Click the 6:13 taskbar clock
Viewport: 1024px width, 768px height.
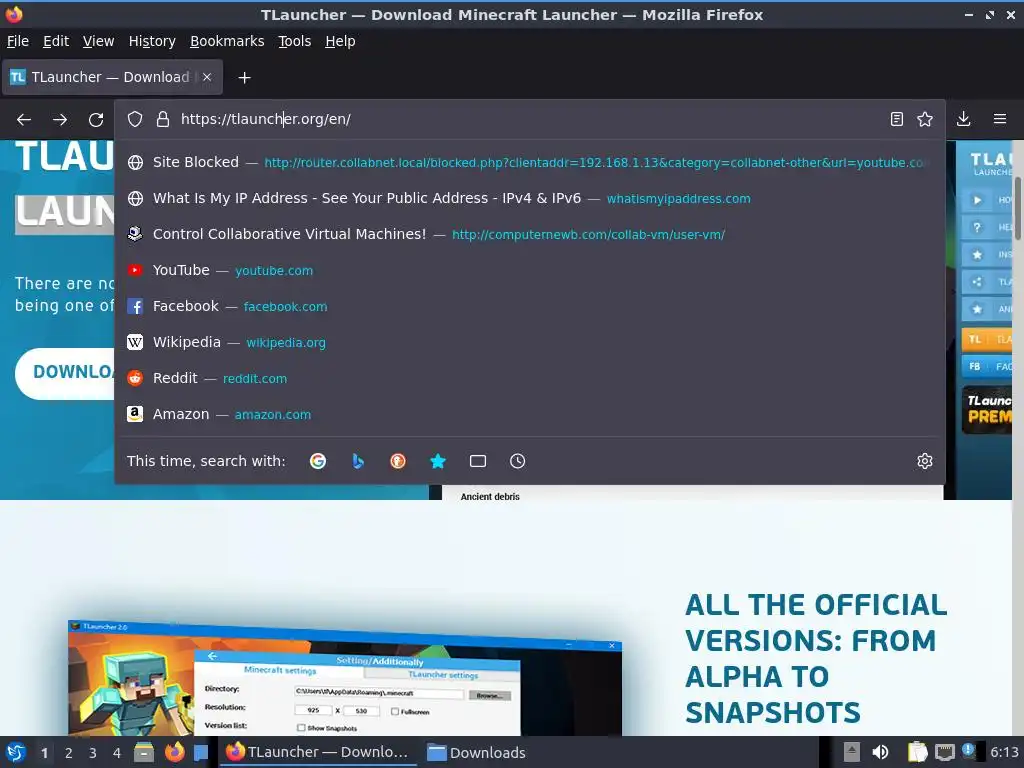(1004, 752)
